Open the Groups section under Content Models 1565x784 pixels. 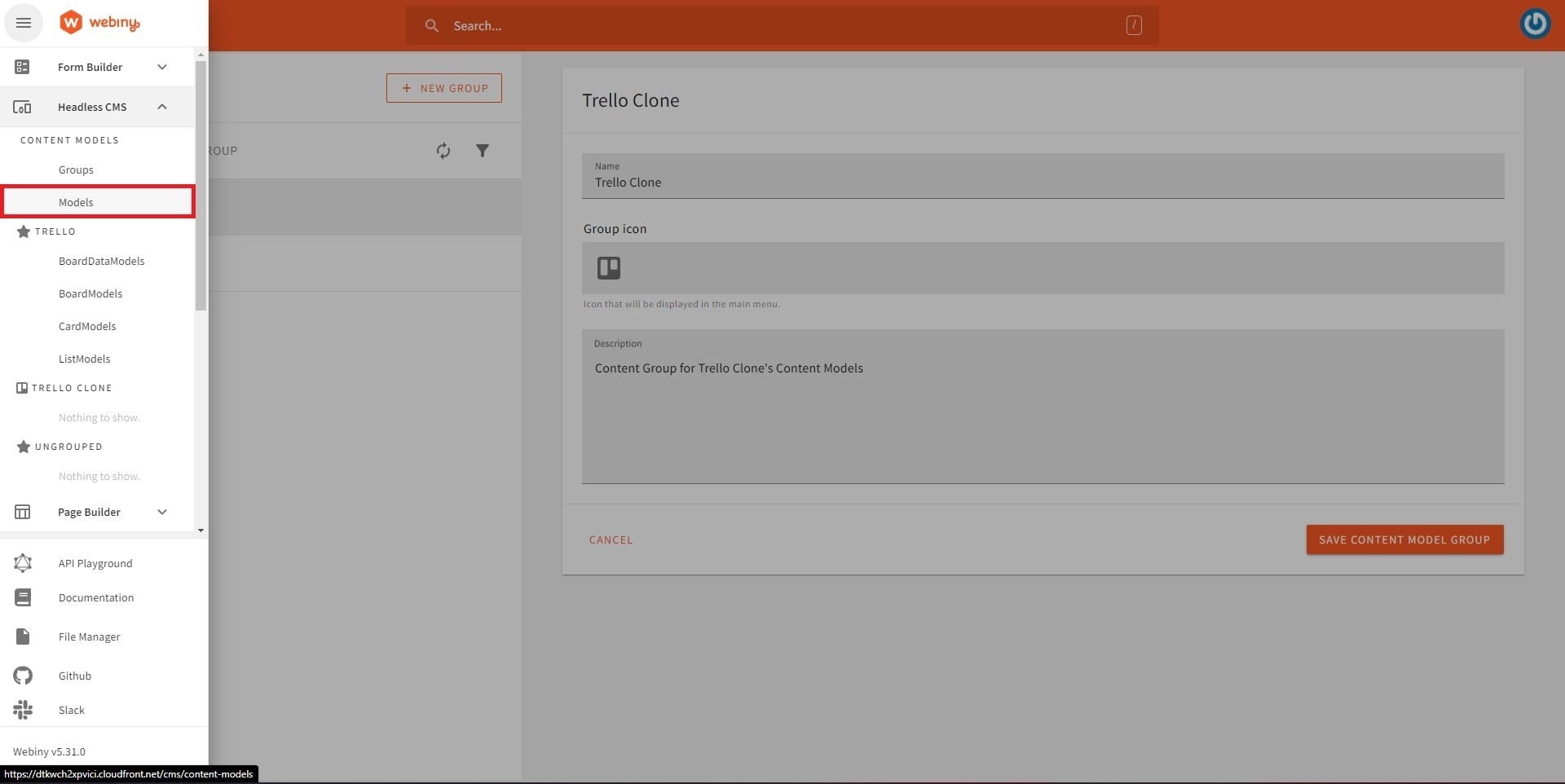(x=75, y=170)
